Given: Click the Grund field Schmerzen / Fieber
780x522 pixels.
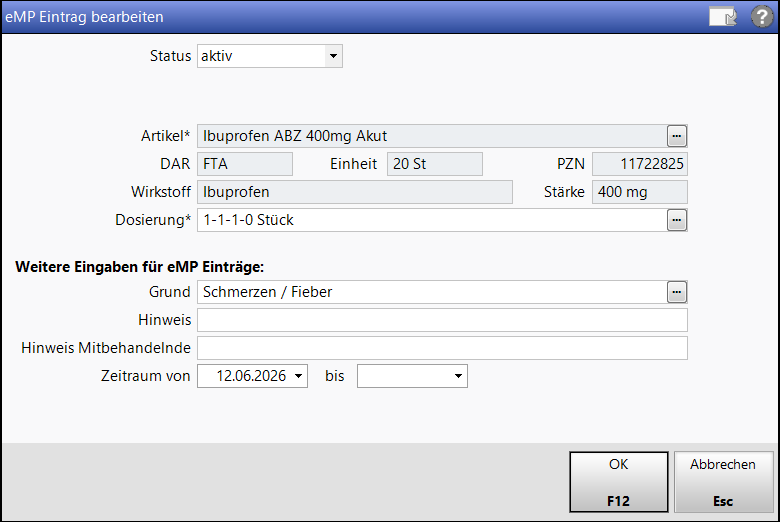Looking at the screenshot, I should [x=432, y=292].
